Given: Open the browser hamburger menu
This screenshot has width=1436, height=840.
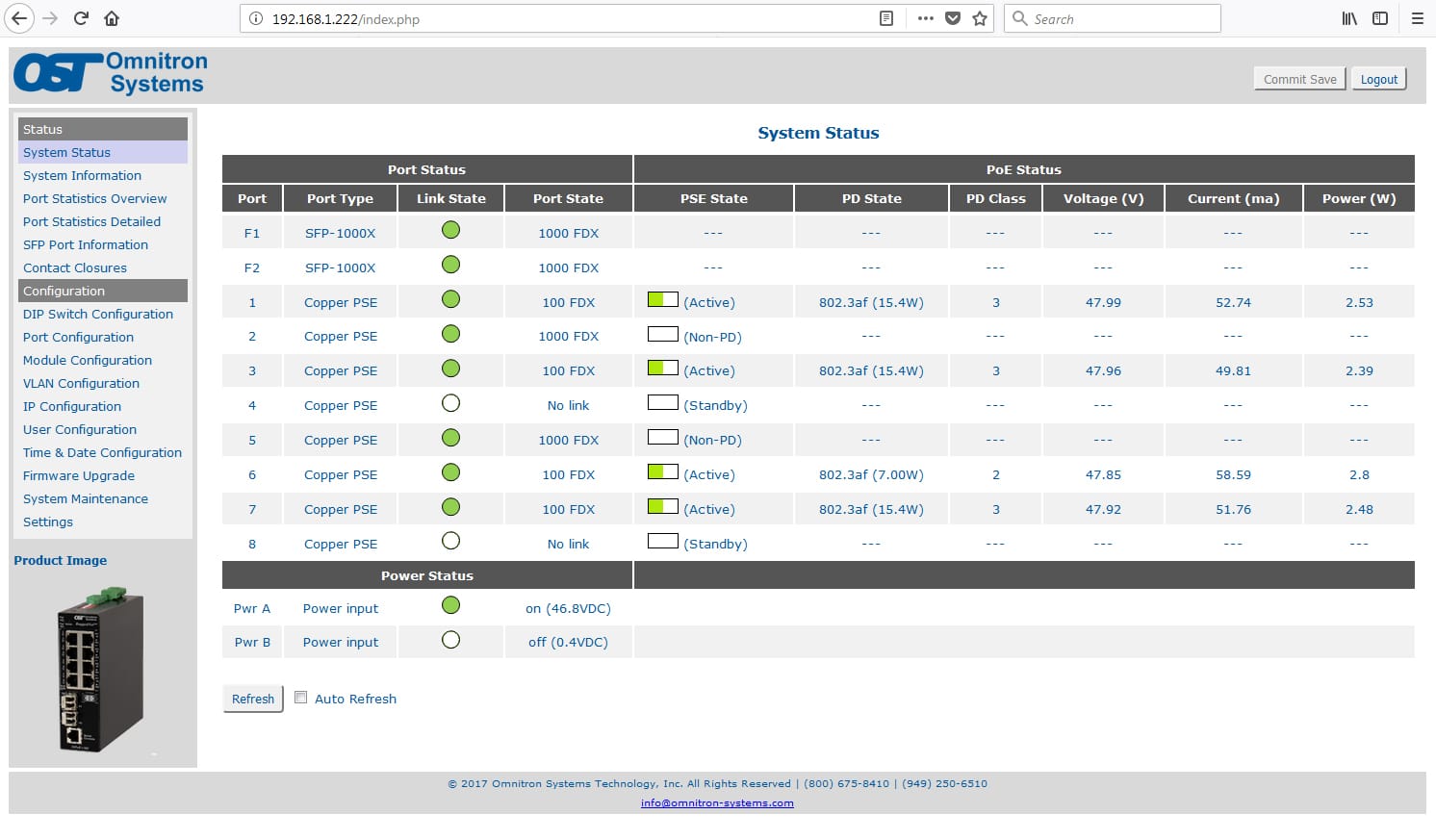Looking at the screenshot, I should [x=1417, y=18].
